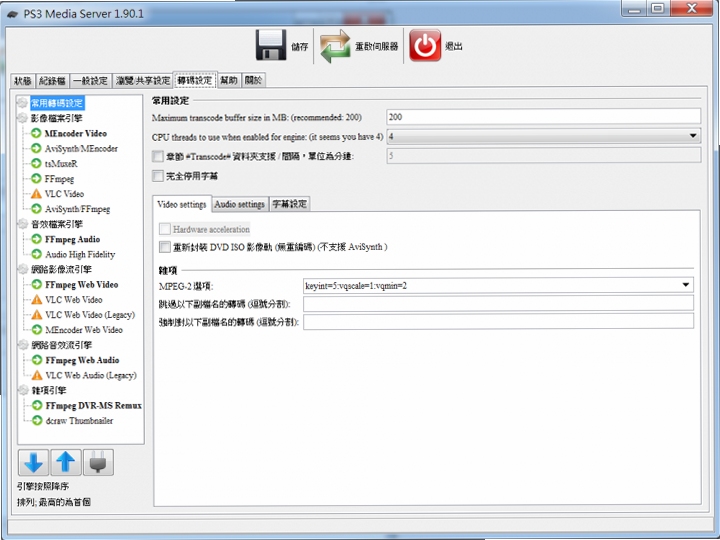Screen dimensions: 720x540
Task: Click green icon beside tsMuxeR
Action: [36, 163]
